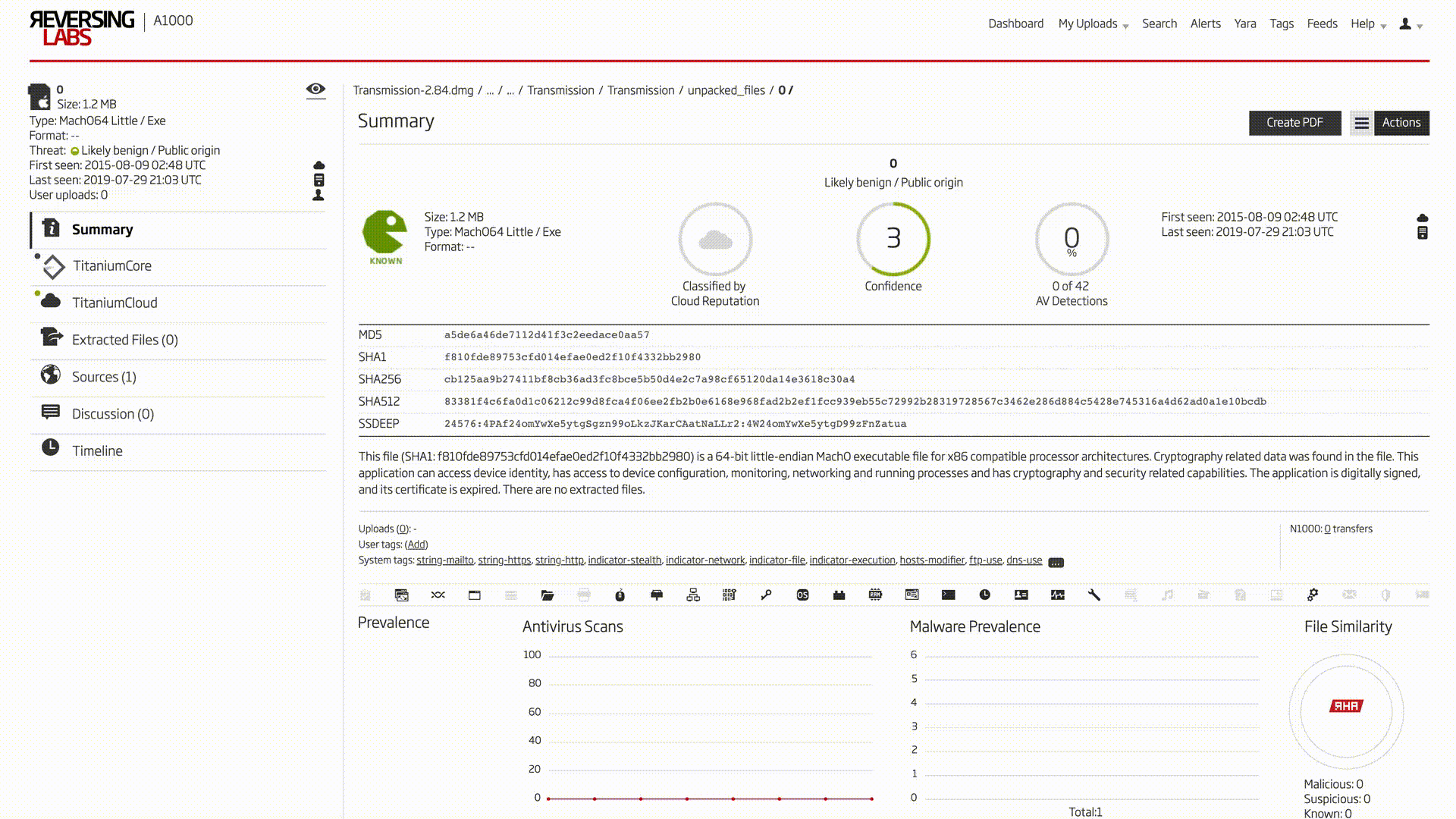Viewport: 1456px width, 819px height.
Task: Click the SSDEEP hash value
Action: coord(675,424)
